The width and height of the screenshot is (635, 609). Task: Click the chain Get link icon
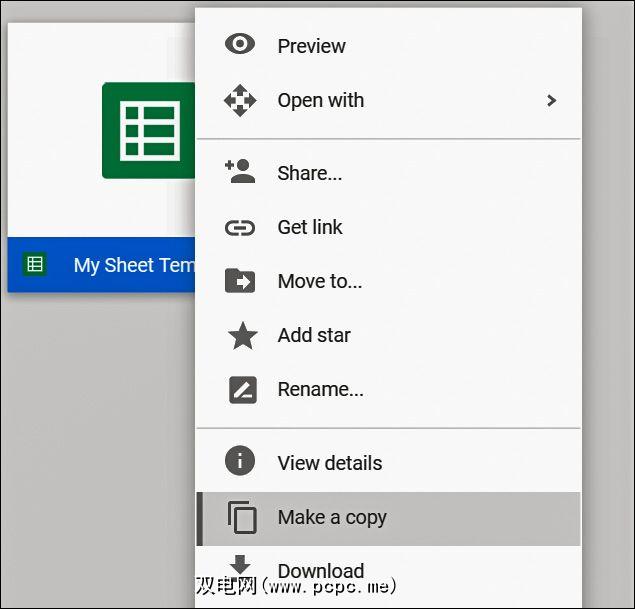(x=240, y=227)
